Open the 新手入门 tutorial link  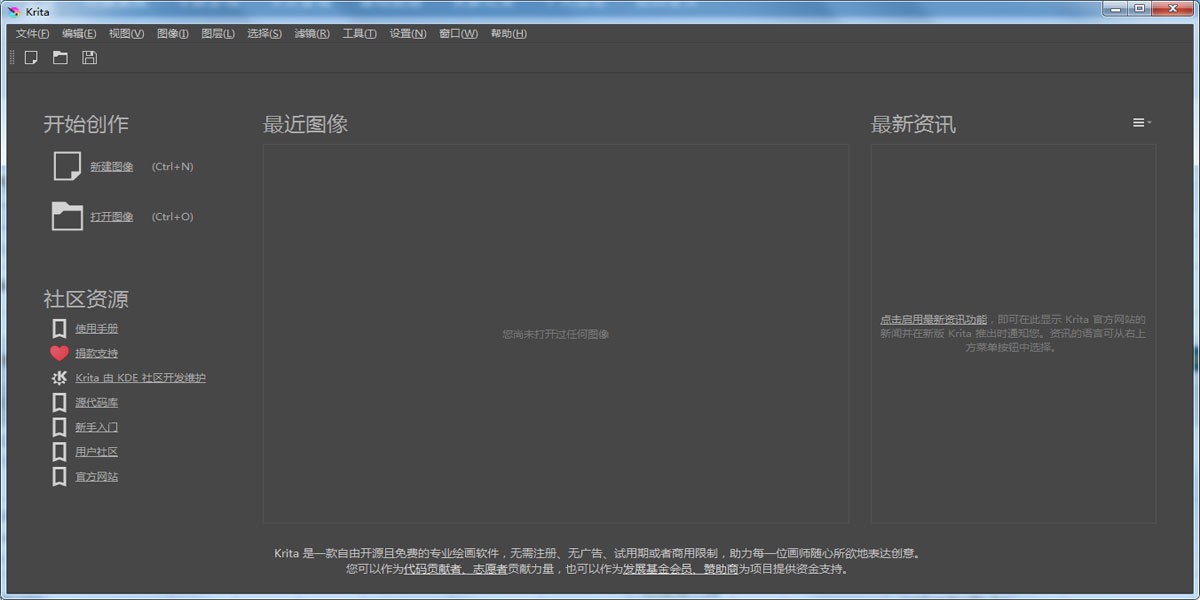tap(97, 426)
